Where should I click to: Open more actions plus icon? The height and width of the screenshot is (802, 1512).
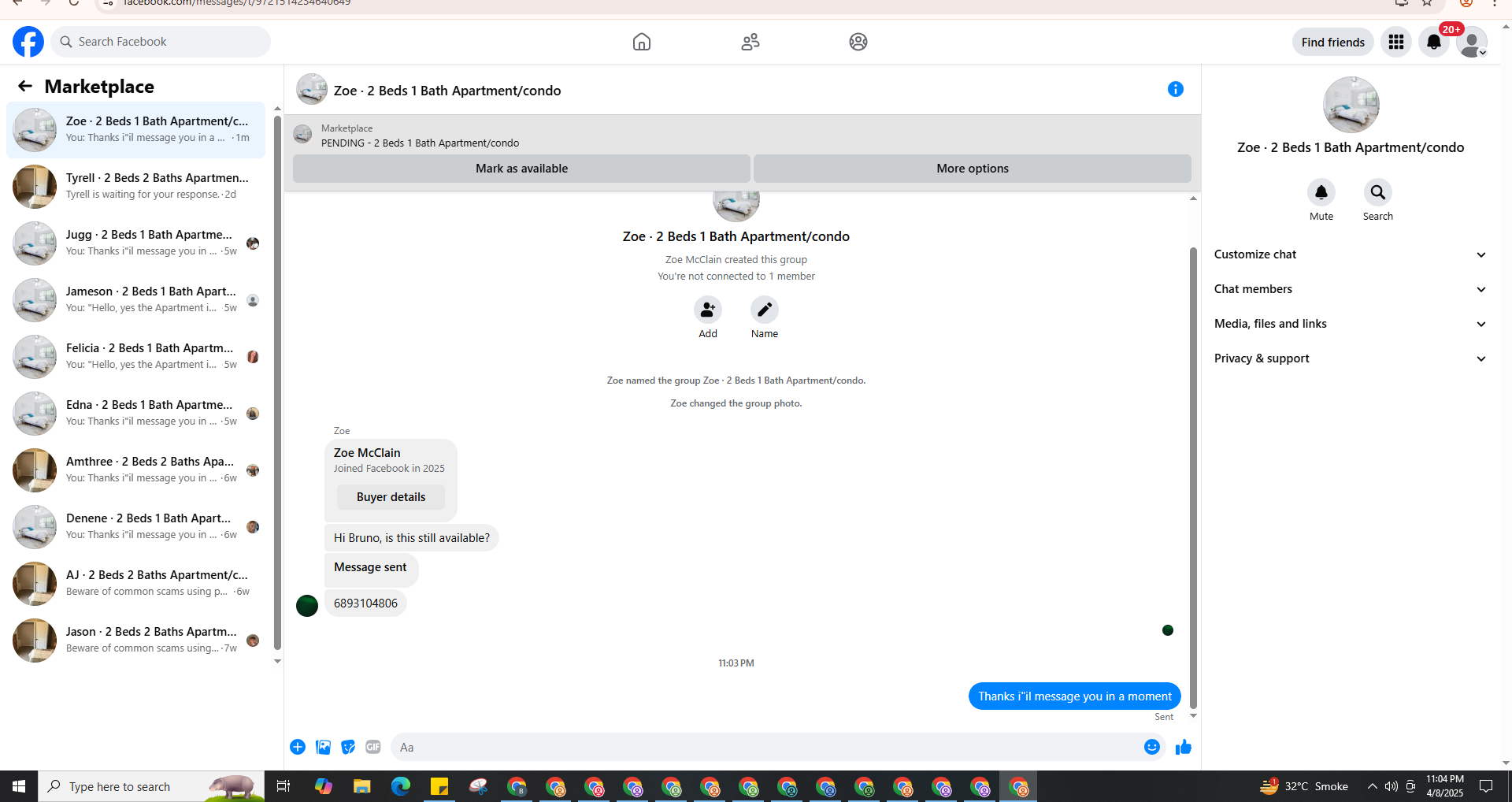tap(298, 747)
